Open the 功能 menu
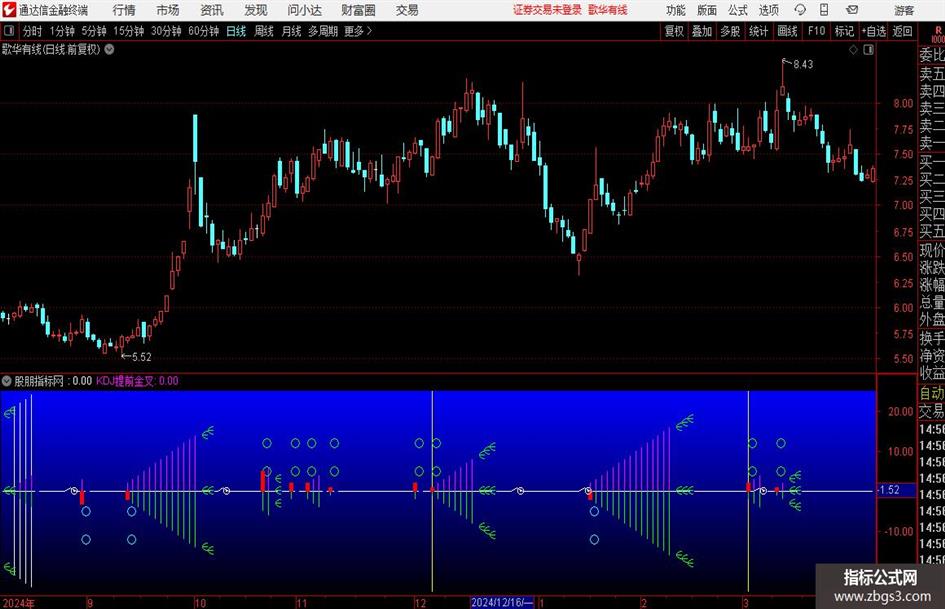Viewport: 945px width, 609px height. point(676,10)
